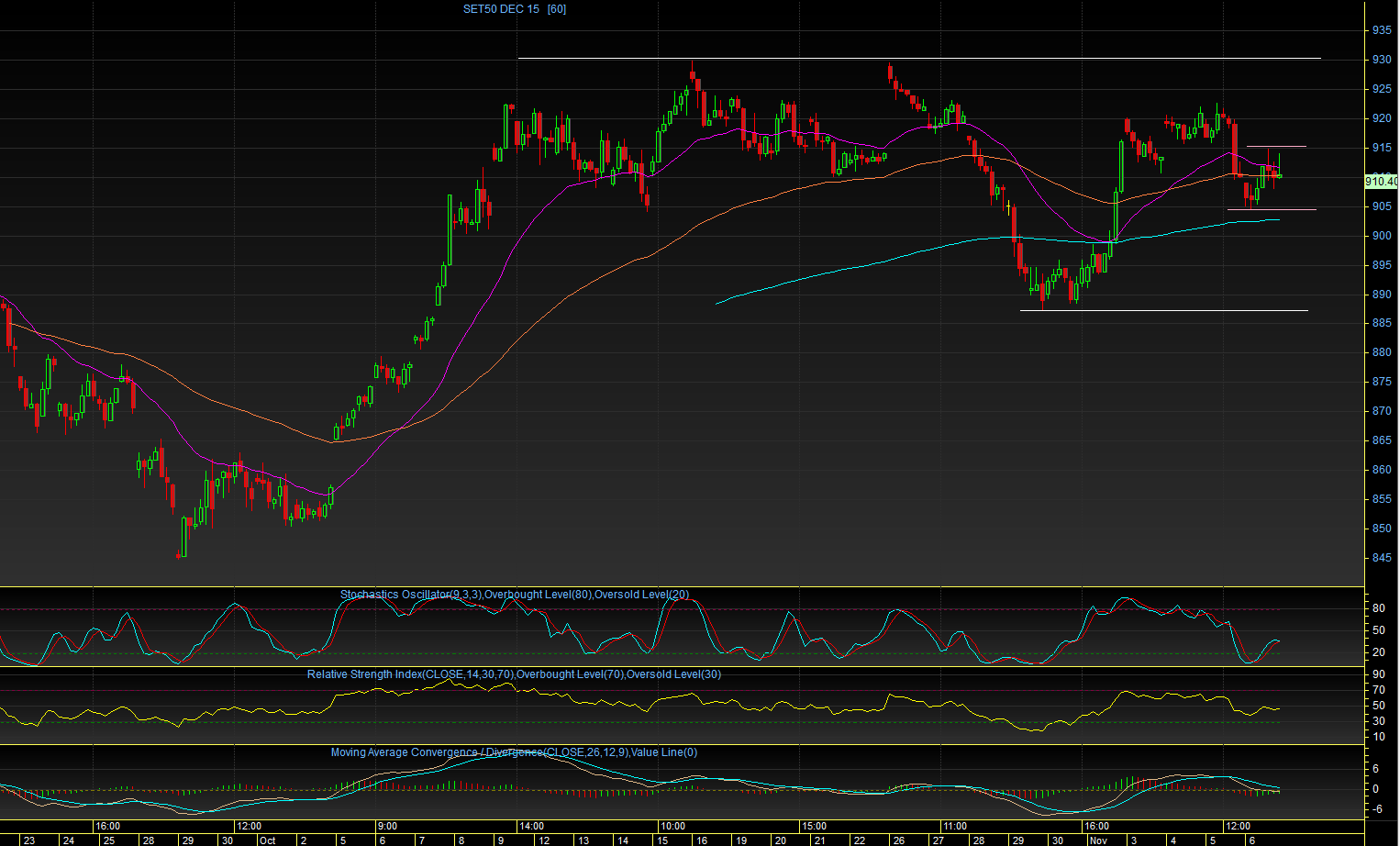
Task: Click the 12 date label on axis
Action: (x=544, y=840)
